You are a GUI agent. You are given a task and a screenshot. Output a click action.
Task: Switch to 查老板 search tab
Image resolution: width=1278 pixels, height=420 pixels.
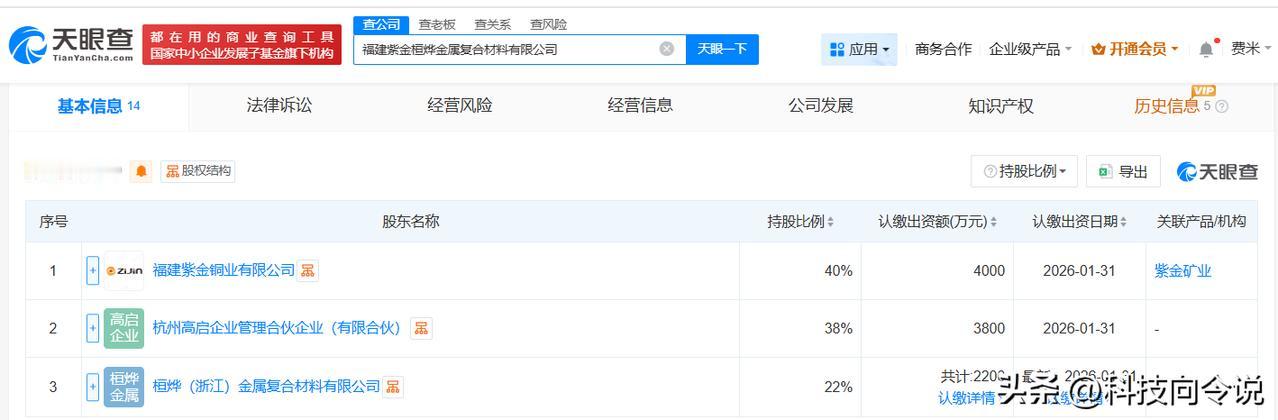coord(437,24)
